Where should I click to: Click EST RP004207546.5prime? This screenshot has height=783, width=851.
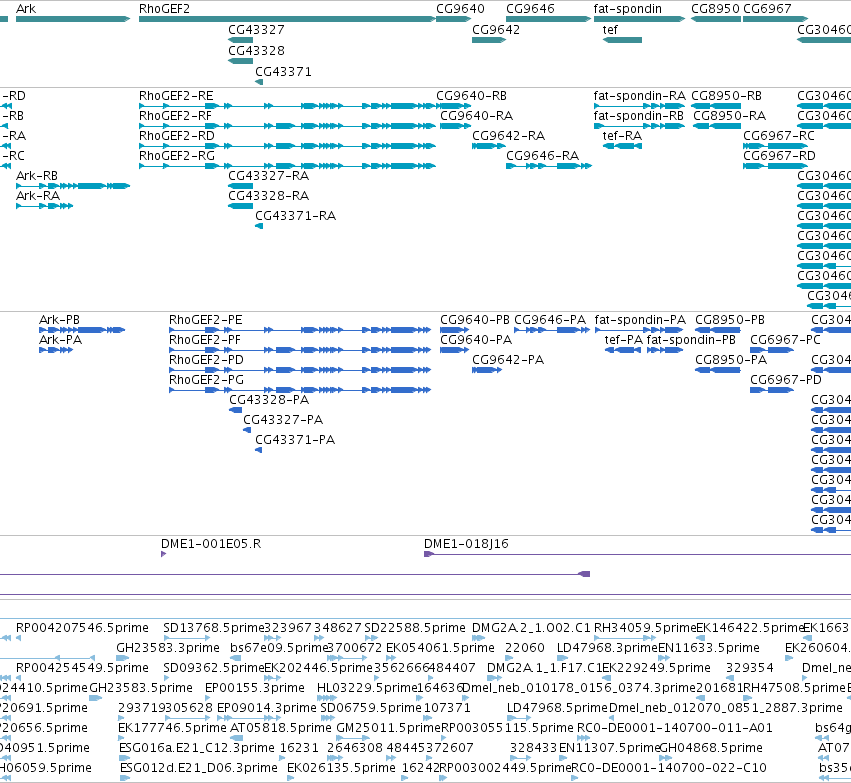click(18, 638)
